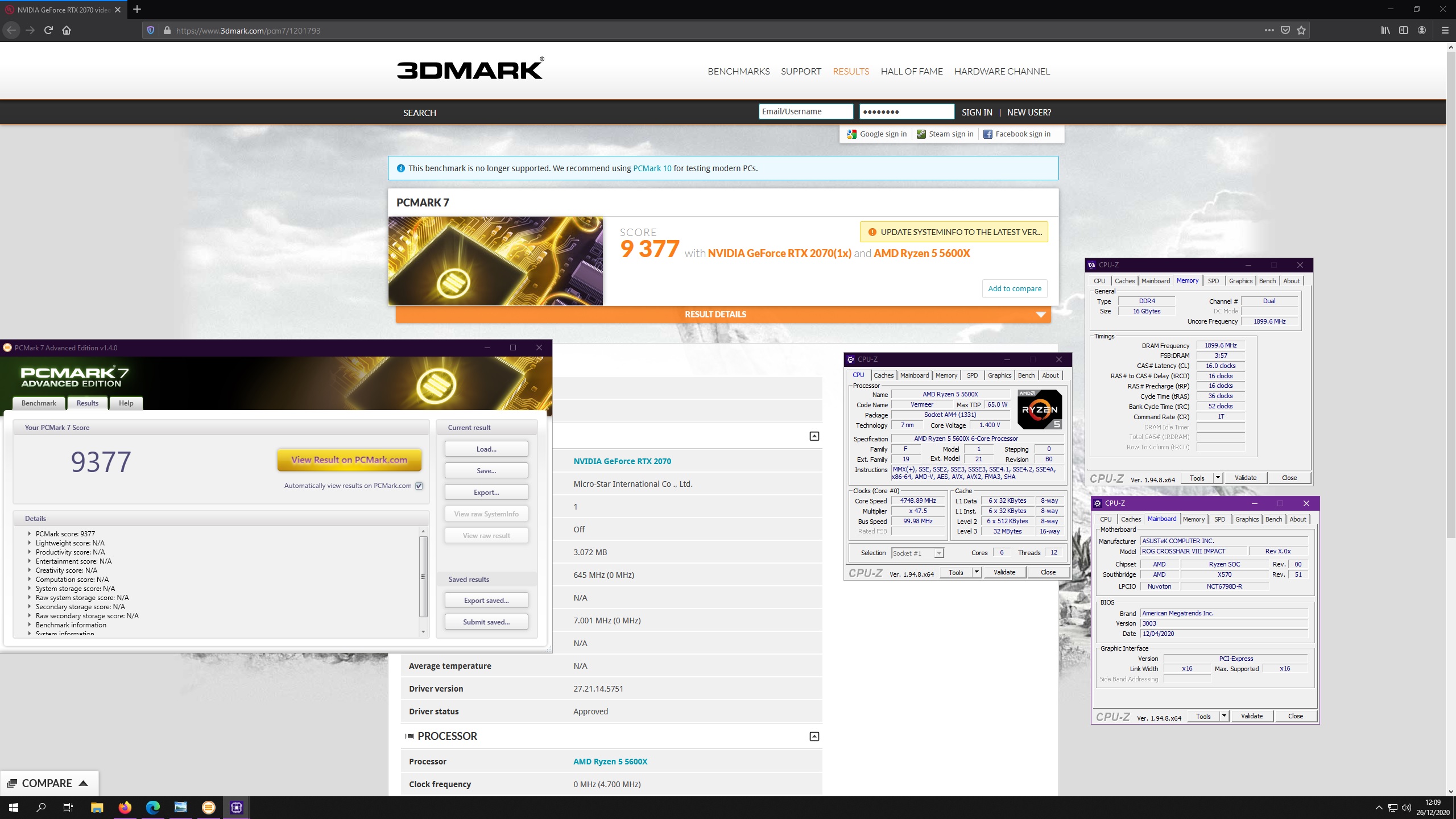The width and height of the screenshot is (1456, 819).
Task: Click the password input field
Action: [907, 111]
